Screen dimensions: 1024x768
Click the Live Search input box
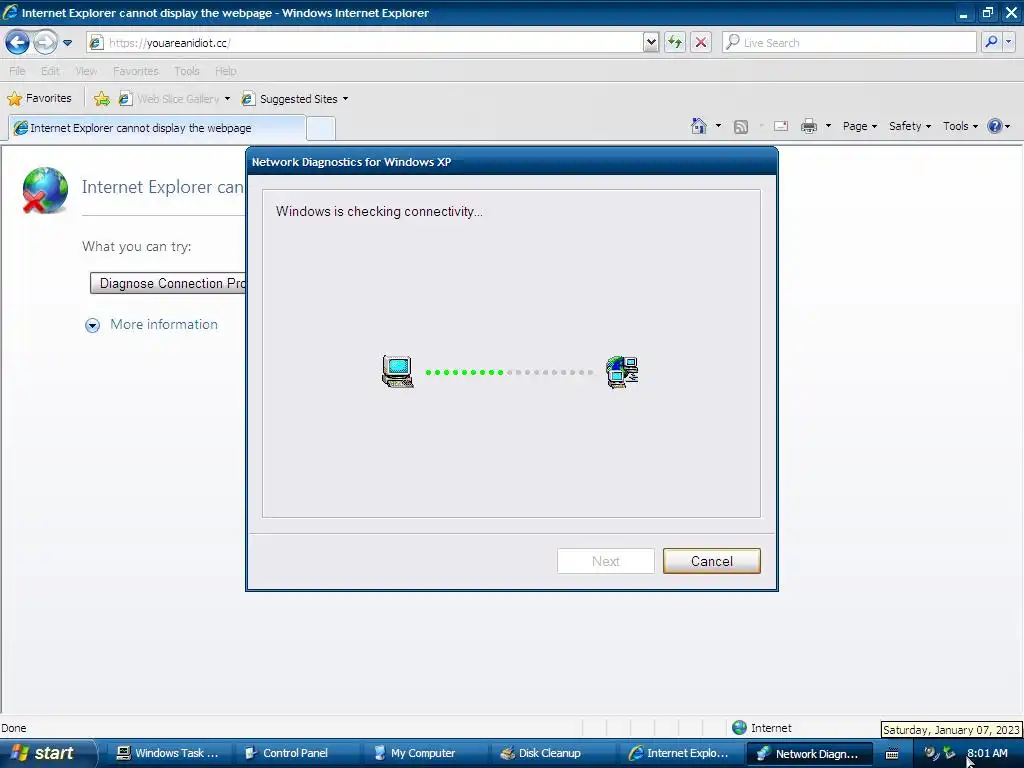(849, 43)
